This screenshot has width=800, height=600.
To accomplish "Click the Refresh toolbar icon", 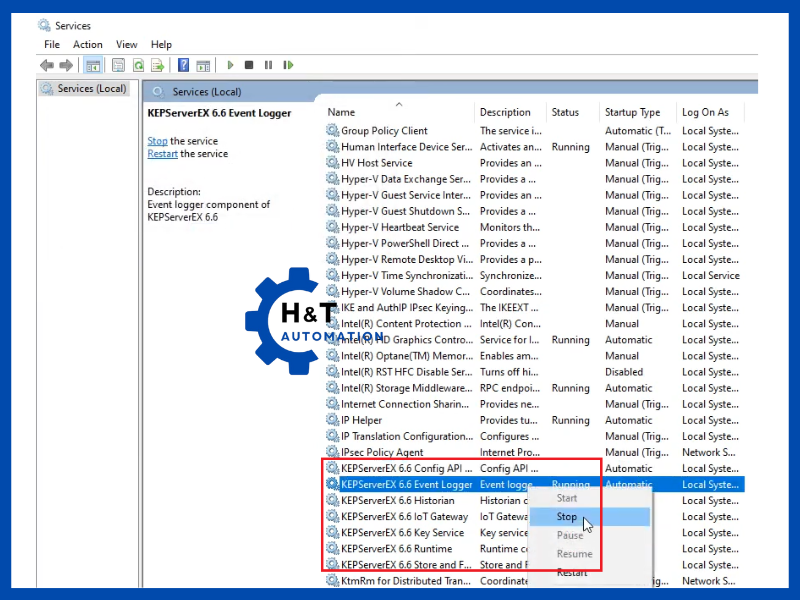I will [139, 65].
